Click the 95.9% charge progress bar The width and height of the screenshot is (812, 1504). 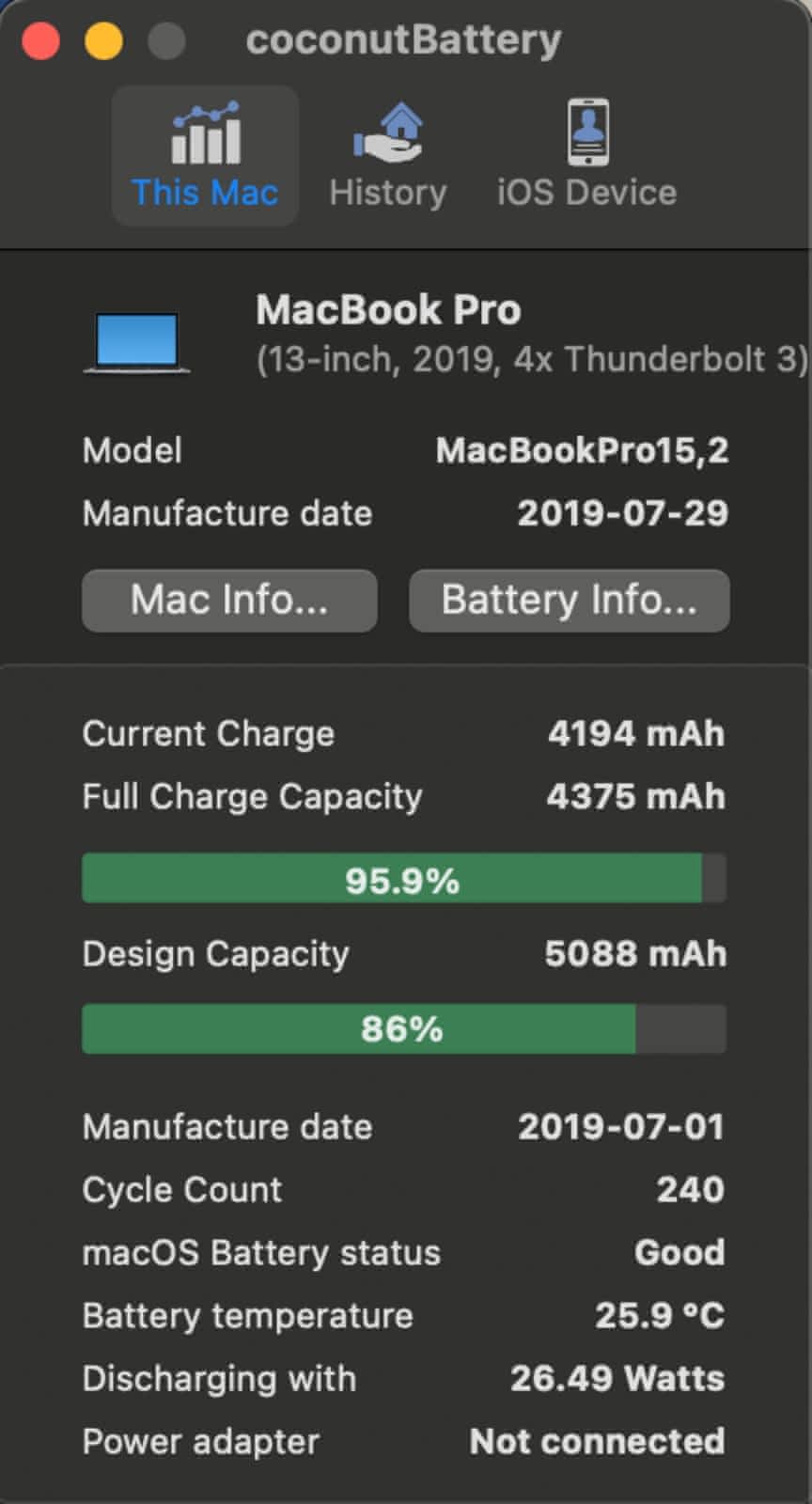402,879
